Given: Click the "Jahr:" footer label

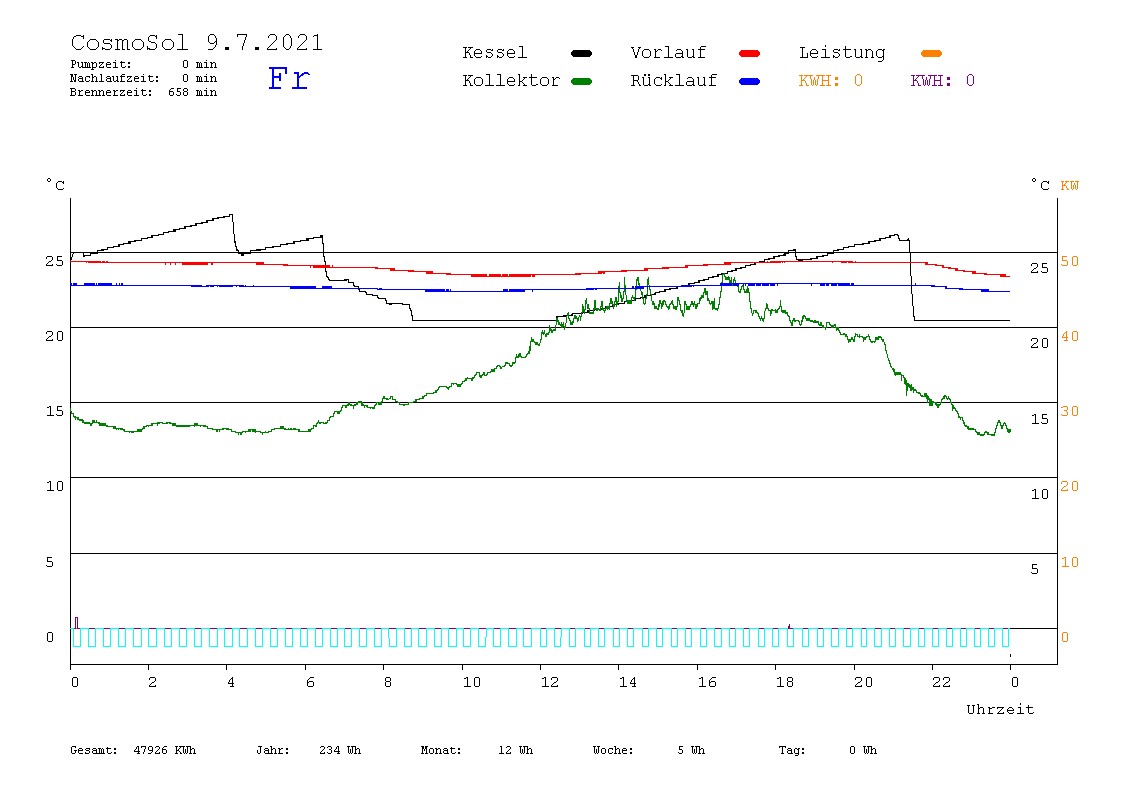Looking at the screenshot, I should pyautogui.click(x=273, y=750).
